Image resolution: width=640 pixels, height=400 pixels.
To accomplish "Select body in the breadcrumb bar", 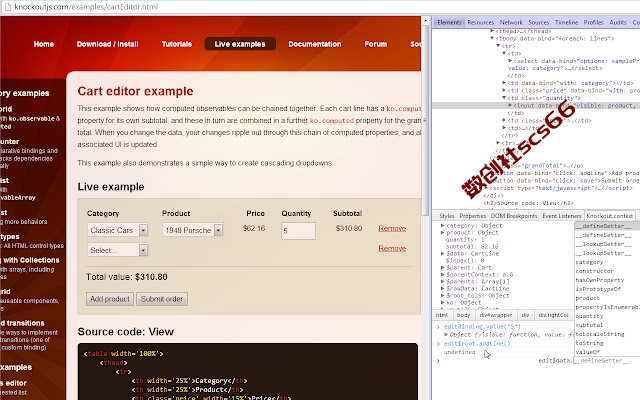I will tap(463, 315).
